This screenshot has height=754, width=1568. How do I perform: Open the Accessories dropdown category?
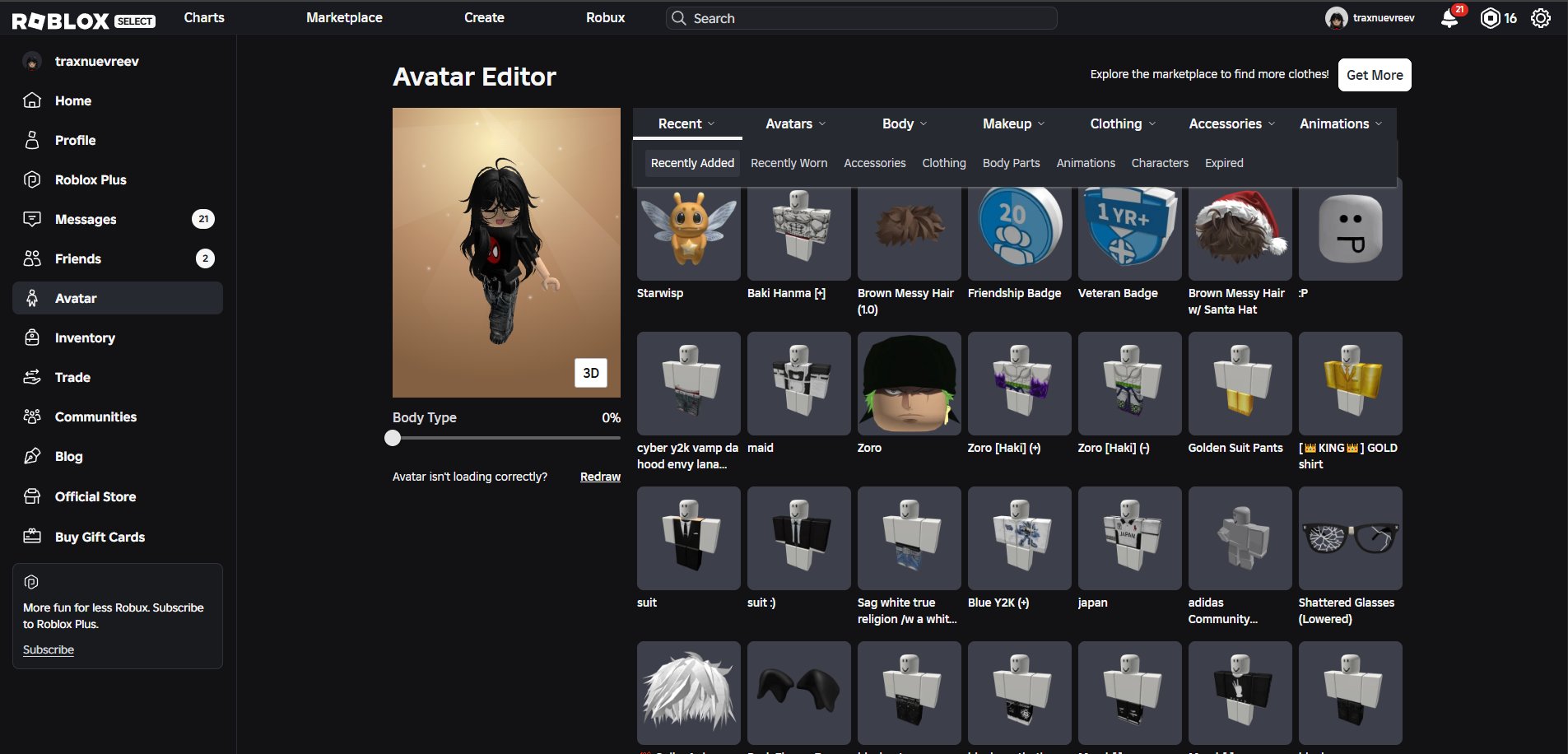pyautogui.click(x=1232, y=123)
